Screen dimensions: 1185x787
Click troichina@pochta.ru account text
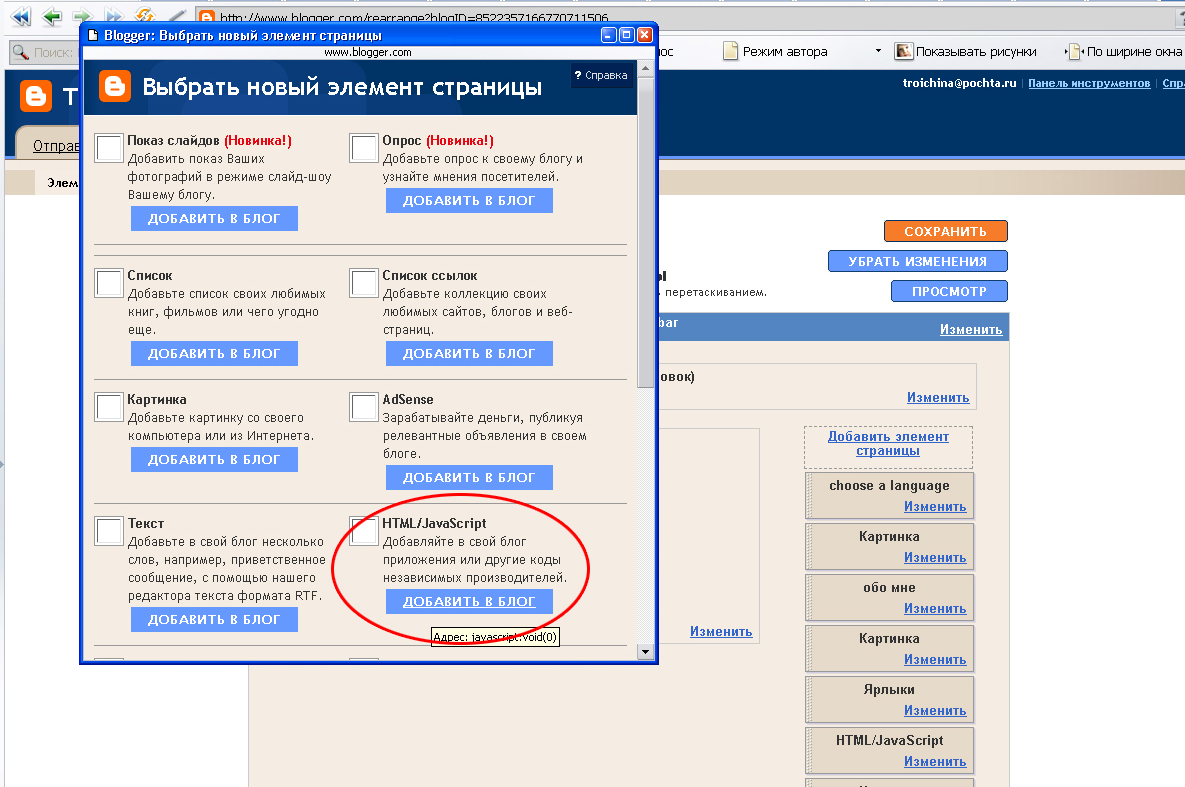(959, 83)
